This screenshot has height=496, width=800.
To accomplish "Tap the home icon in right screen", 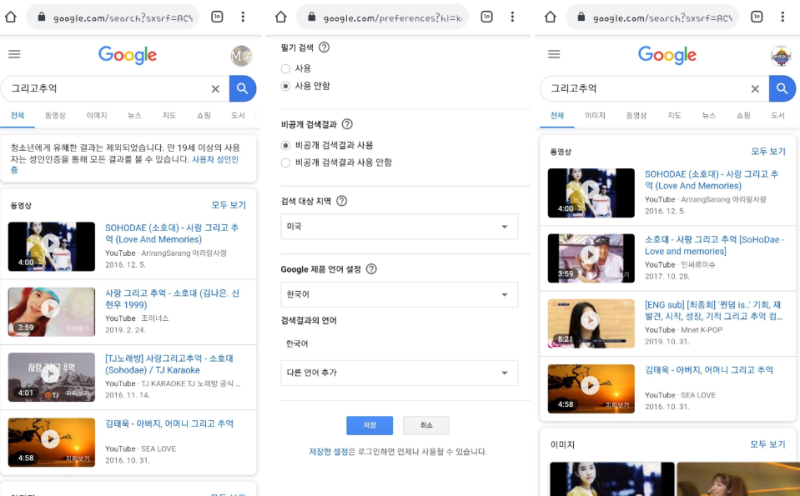I will click(x=550, y=17).
